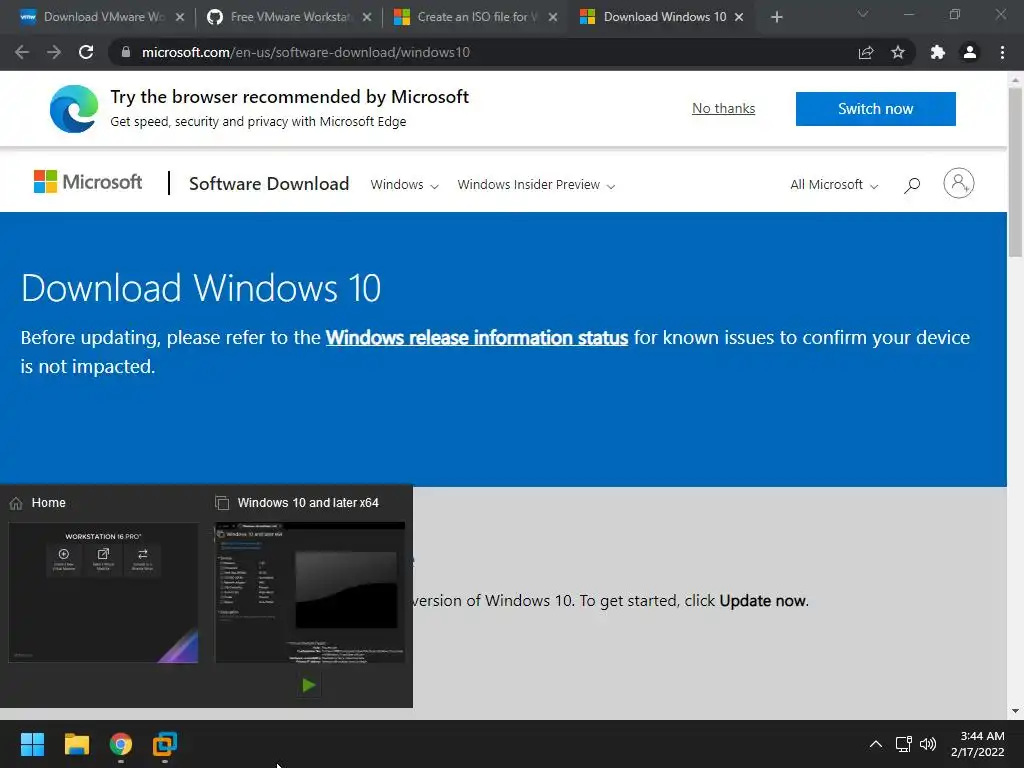This screenshot has height=768, width=1024.
Task: Close the Download Windows 10 tab
Action: [739, 17]
